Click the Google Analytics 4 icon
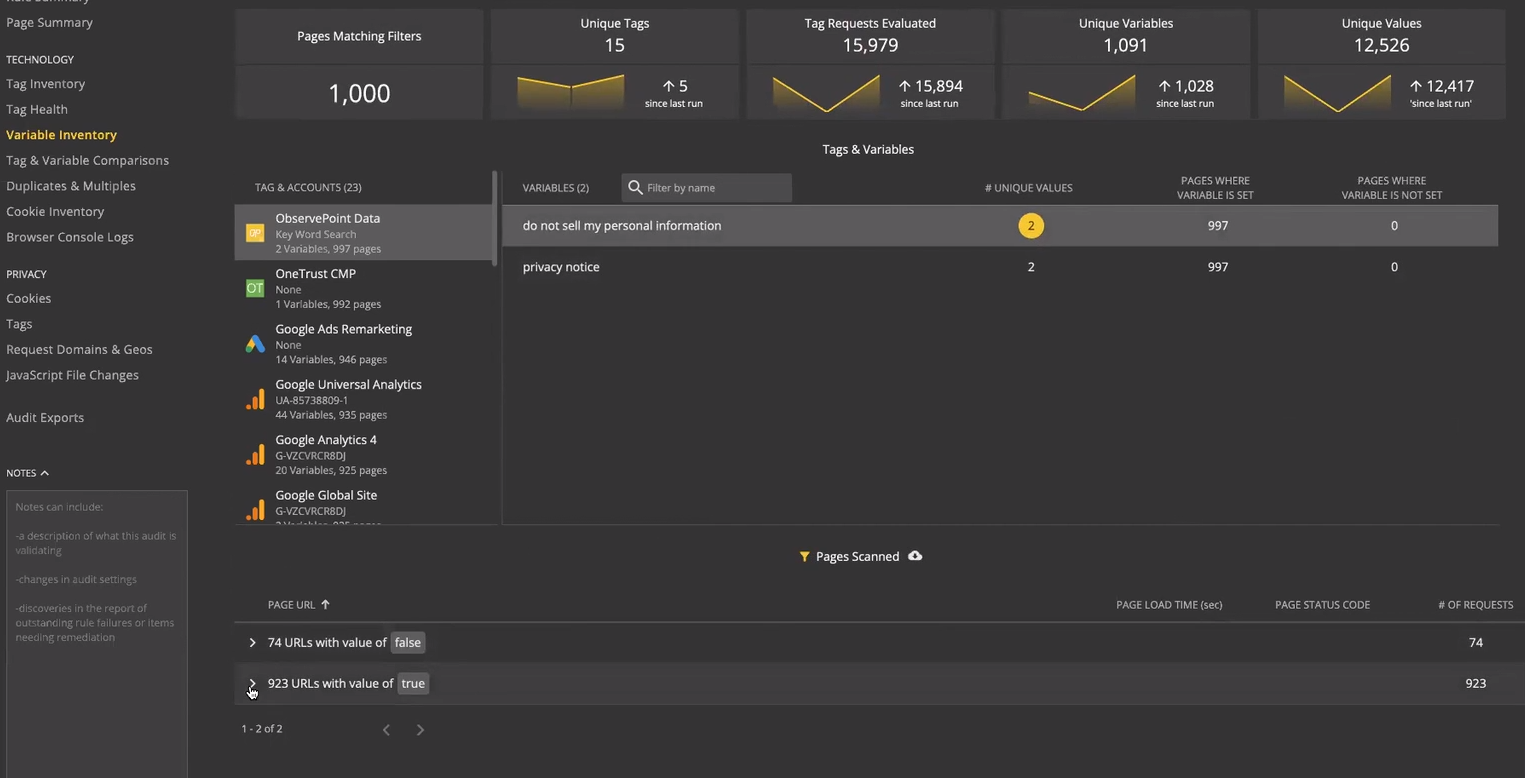Screen dimensions: 1525x778 pos(255,455)
